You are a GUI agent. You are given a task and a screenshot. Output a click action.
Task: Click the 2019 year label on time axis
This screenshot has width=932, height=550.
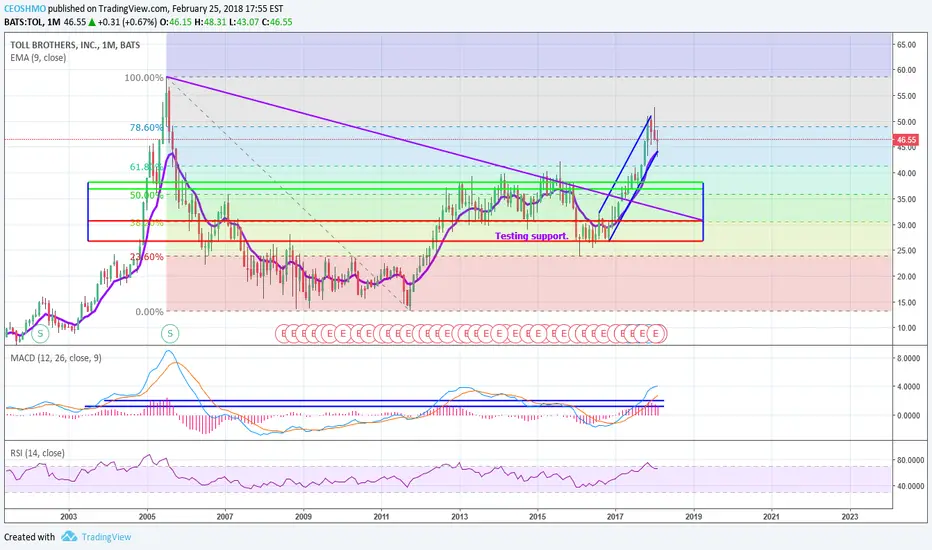pos(694,517)
